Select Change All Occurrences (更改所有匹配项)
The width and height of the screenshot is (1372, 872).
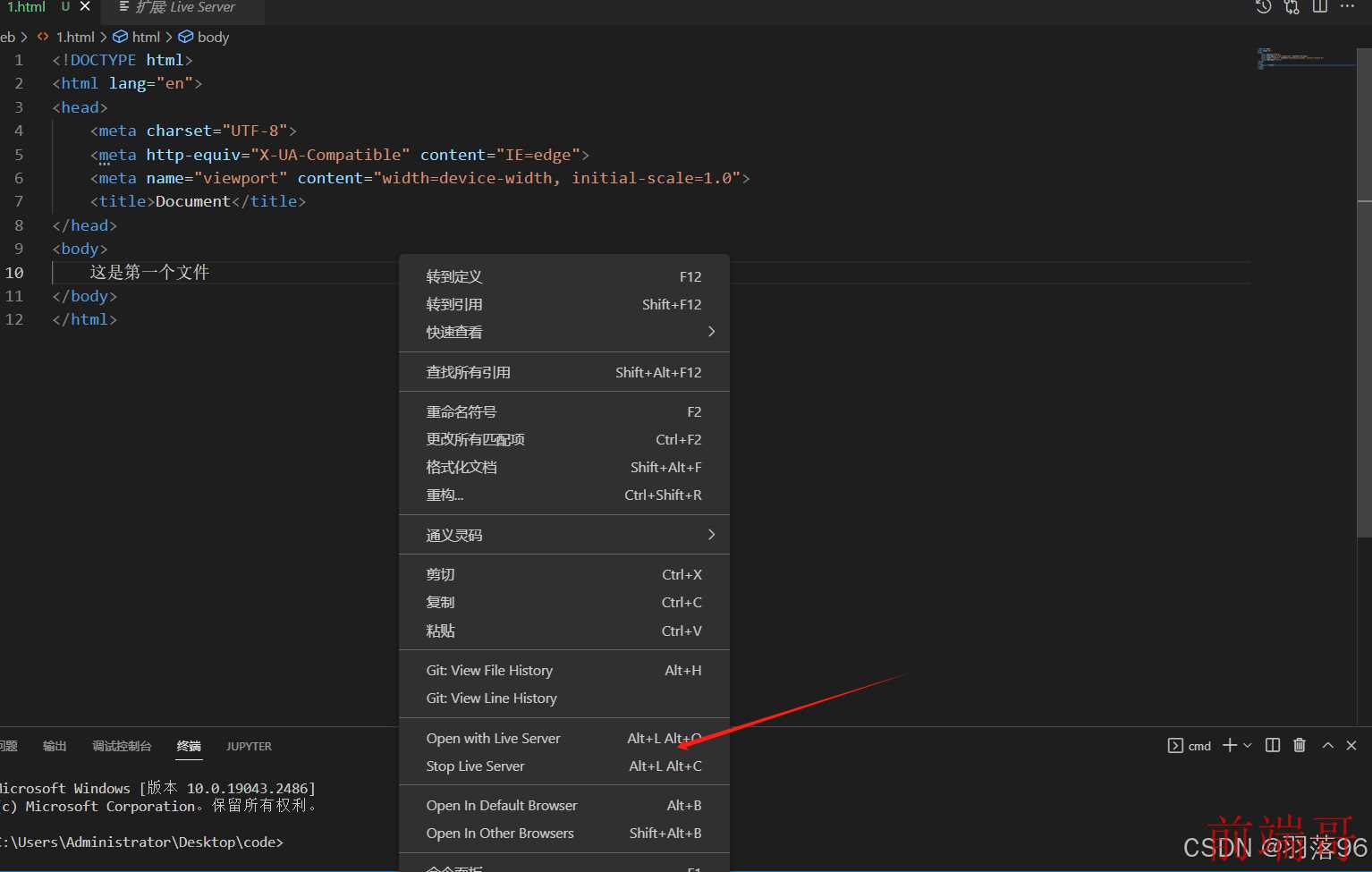tap(564, 439)
